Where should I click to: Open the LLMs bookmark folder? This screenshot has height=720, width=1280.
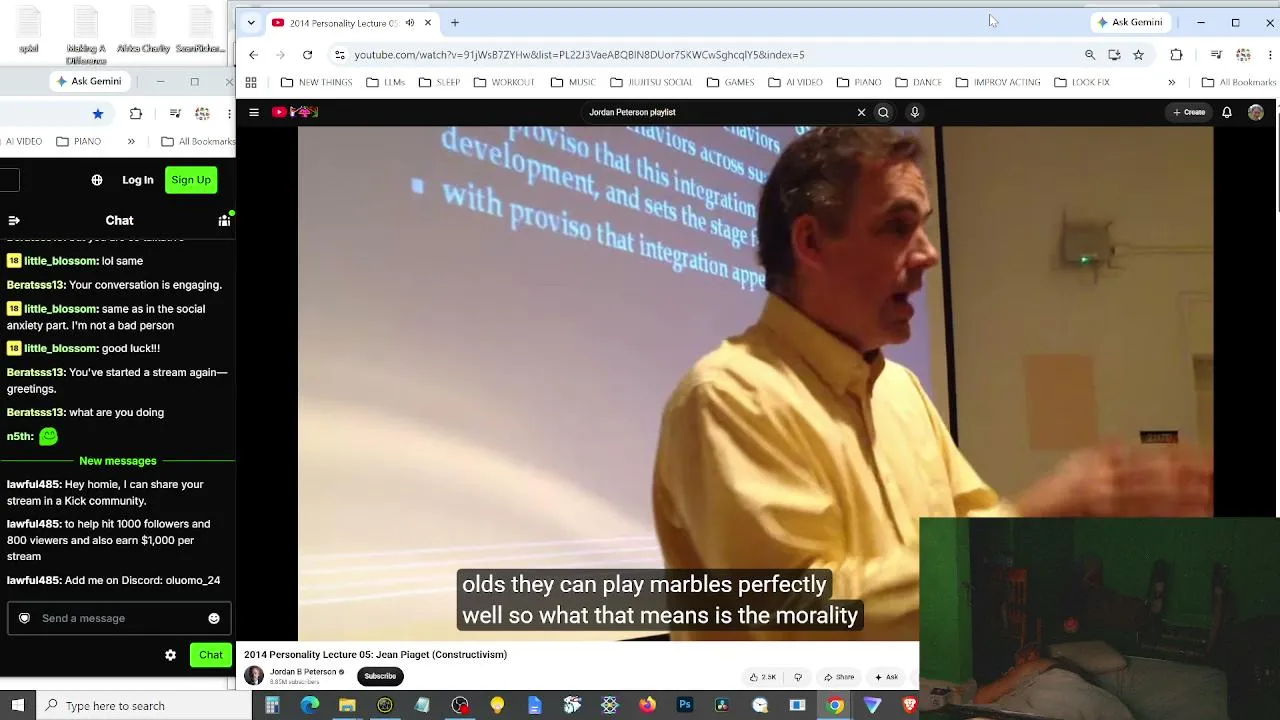point(385,82)
